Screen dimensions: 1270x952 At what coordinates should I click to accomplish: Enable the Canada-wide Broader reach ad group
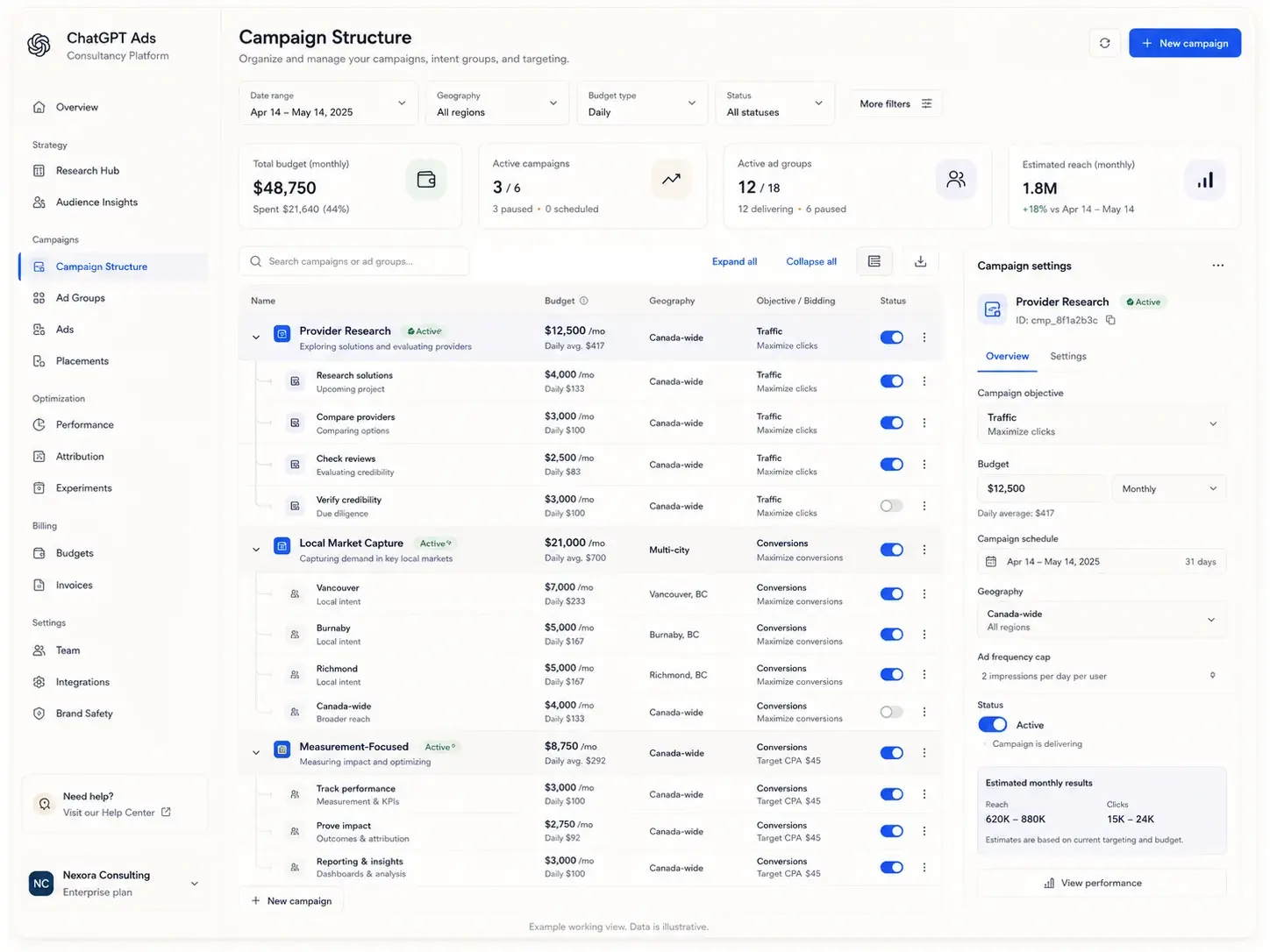pyautogui.click(x=892, y=712)
